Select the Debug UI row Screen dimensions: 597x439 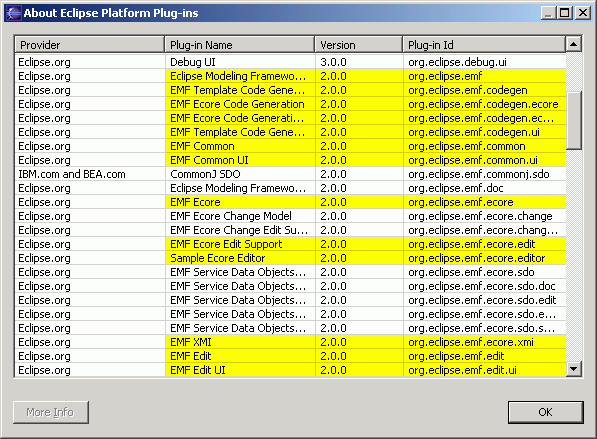tap(291, 62)
